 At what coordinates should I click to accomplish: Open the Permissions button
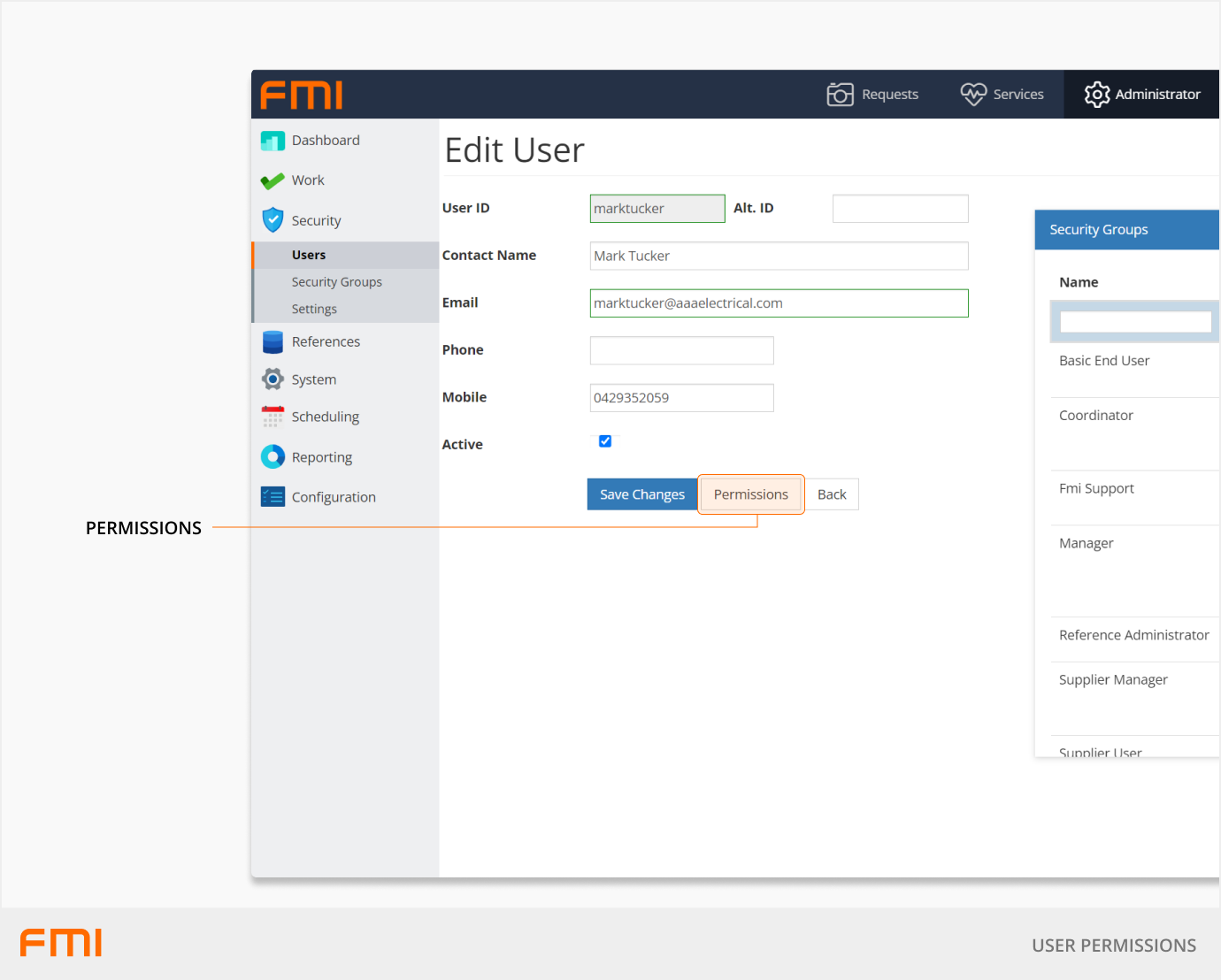pyautogui.click(x=750, y=494)
